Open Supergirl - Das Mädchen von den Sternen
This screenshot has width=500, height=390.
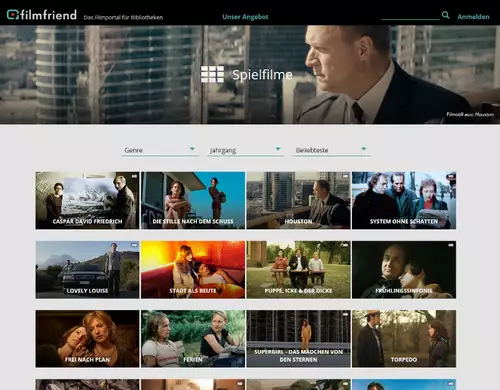pyautogui.click(x=298, y=339)
